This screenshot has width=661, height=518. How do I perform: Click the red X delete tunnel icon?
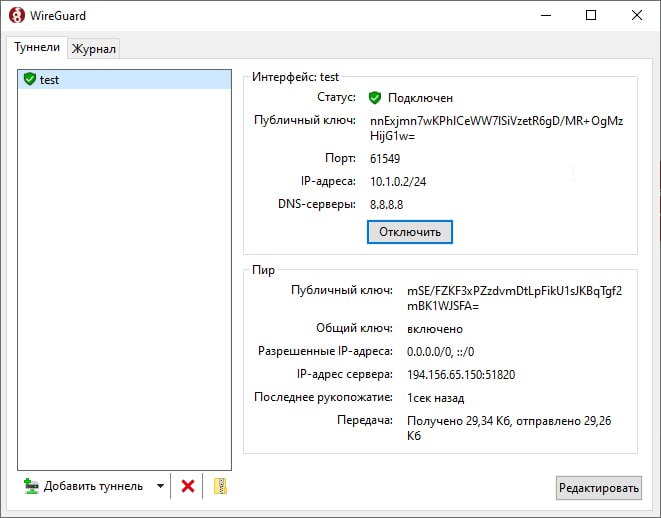click(188, 486)
